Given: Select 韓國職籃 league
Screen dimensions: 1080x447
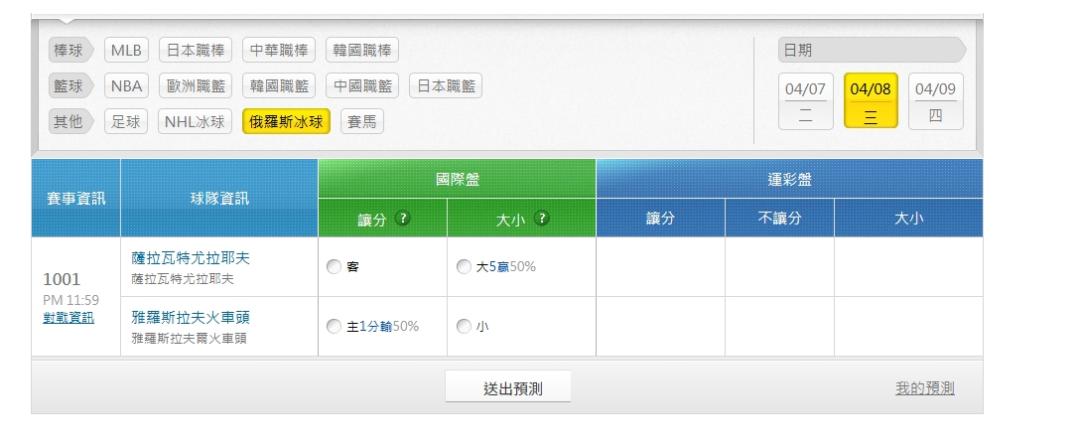Looking at the screenshot, I should coord(278,86).
